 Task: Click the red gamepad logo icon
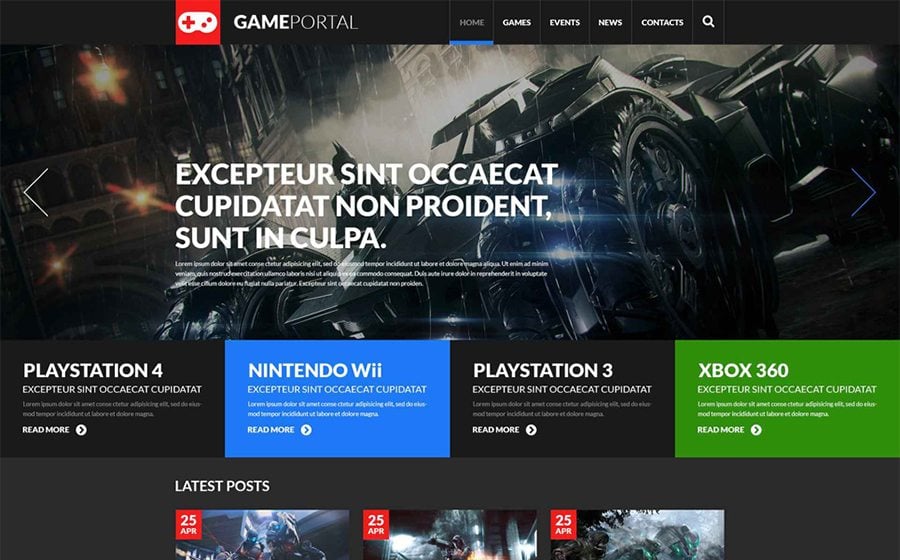(x=197, y=22)
